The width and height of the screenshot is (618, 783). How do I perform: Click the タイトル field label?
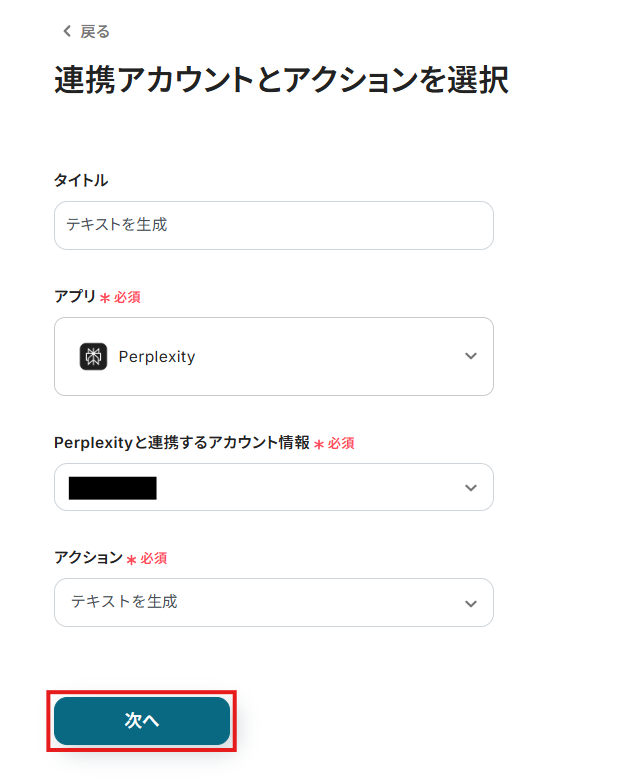(81, 180)
